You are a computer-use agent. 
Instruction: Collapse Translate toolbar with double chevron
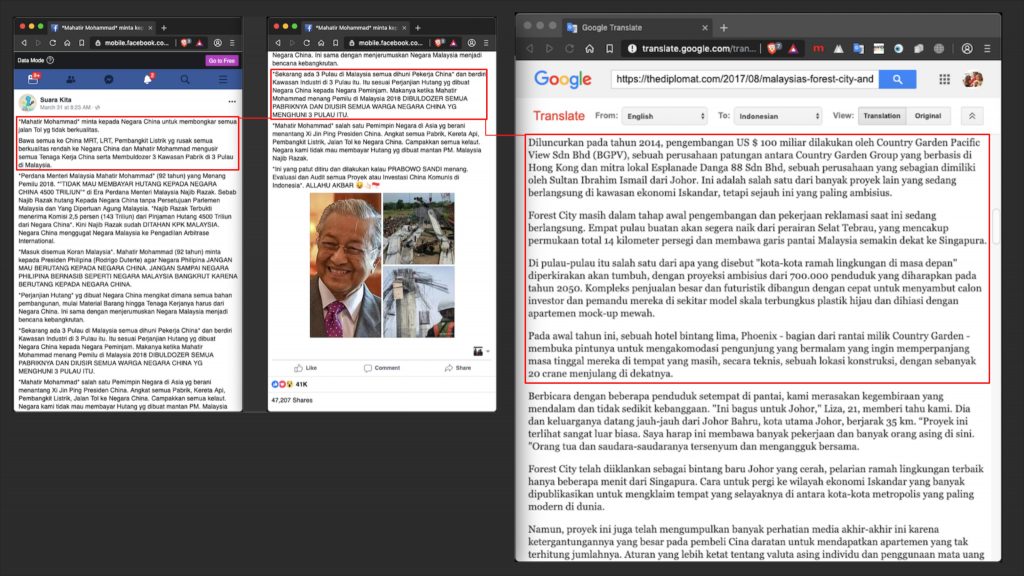pos(972,116)
